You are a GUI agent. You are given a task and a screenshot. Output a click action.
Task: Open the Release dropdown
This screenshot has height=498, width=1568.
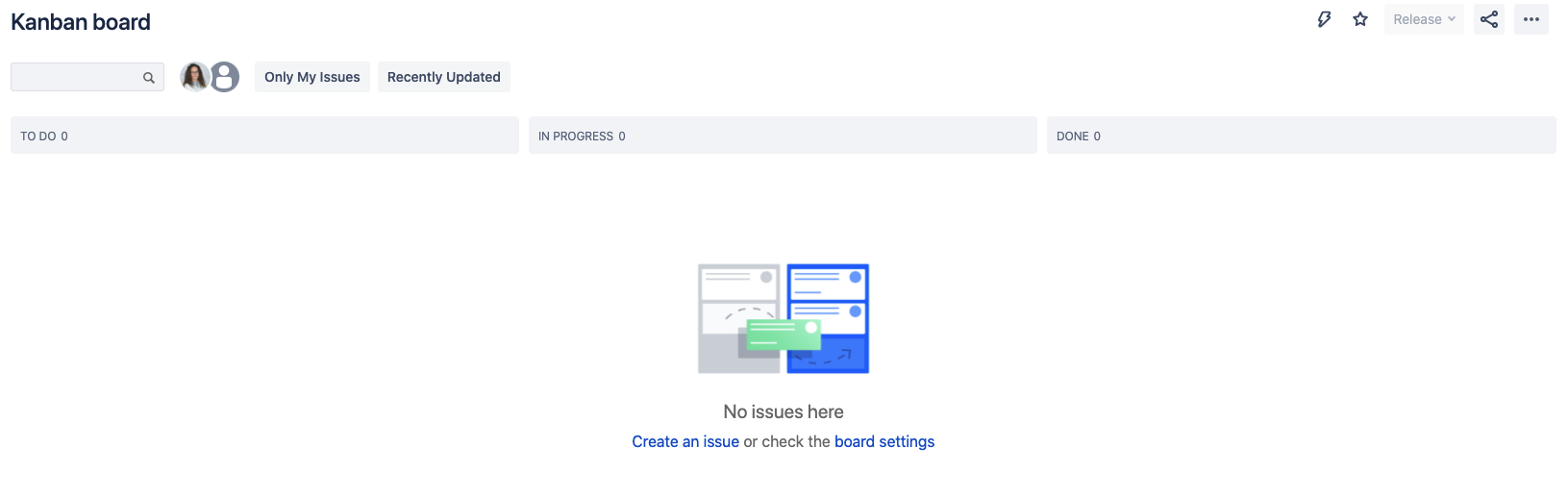(1424, 19)
